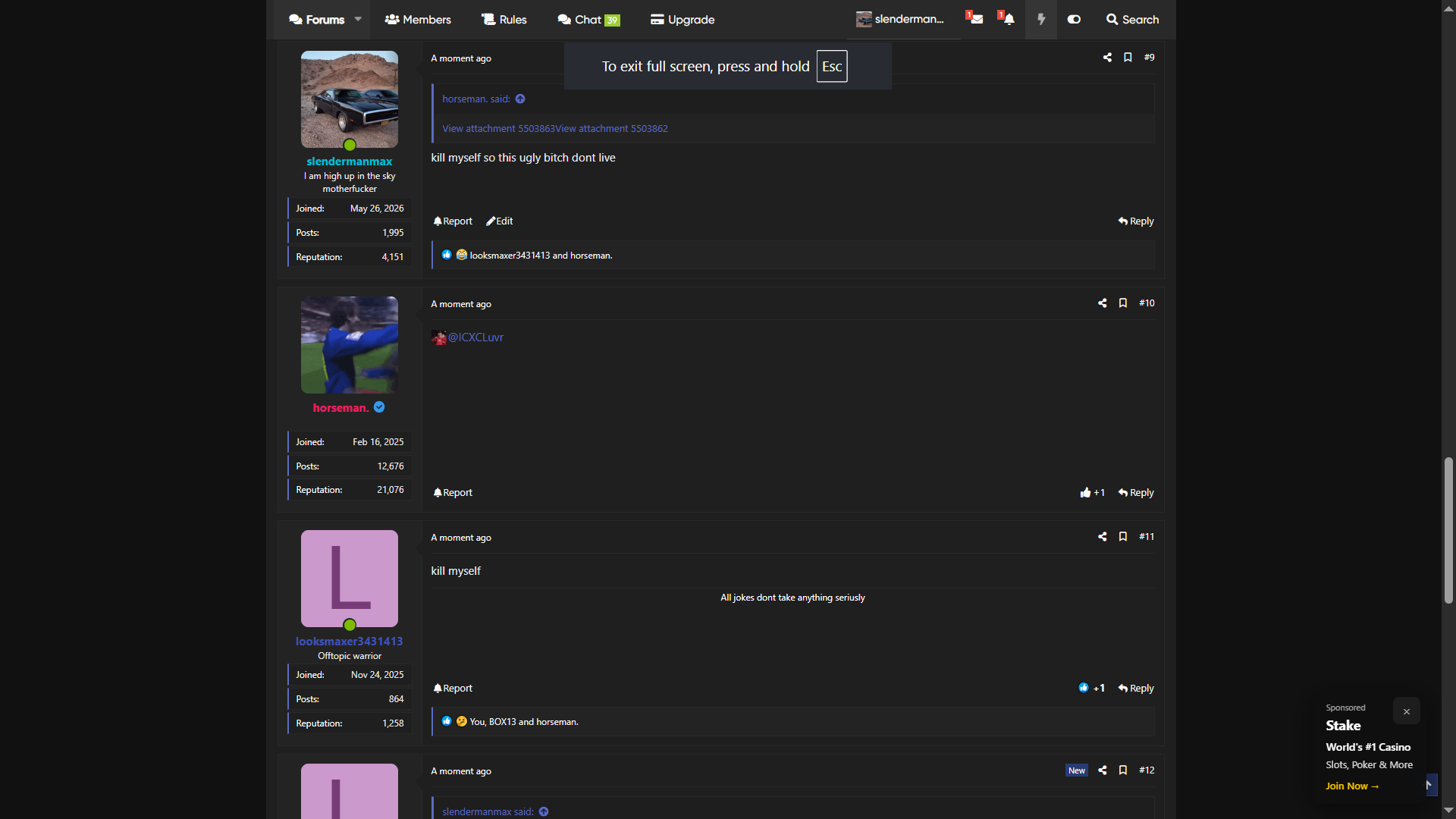View reactions list on post #9
Screen dimensions: 1456x819
[x=541, y=256]
